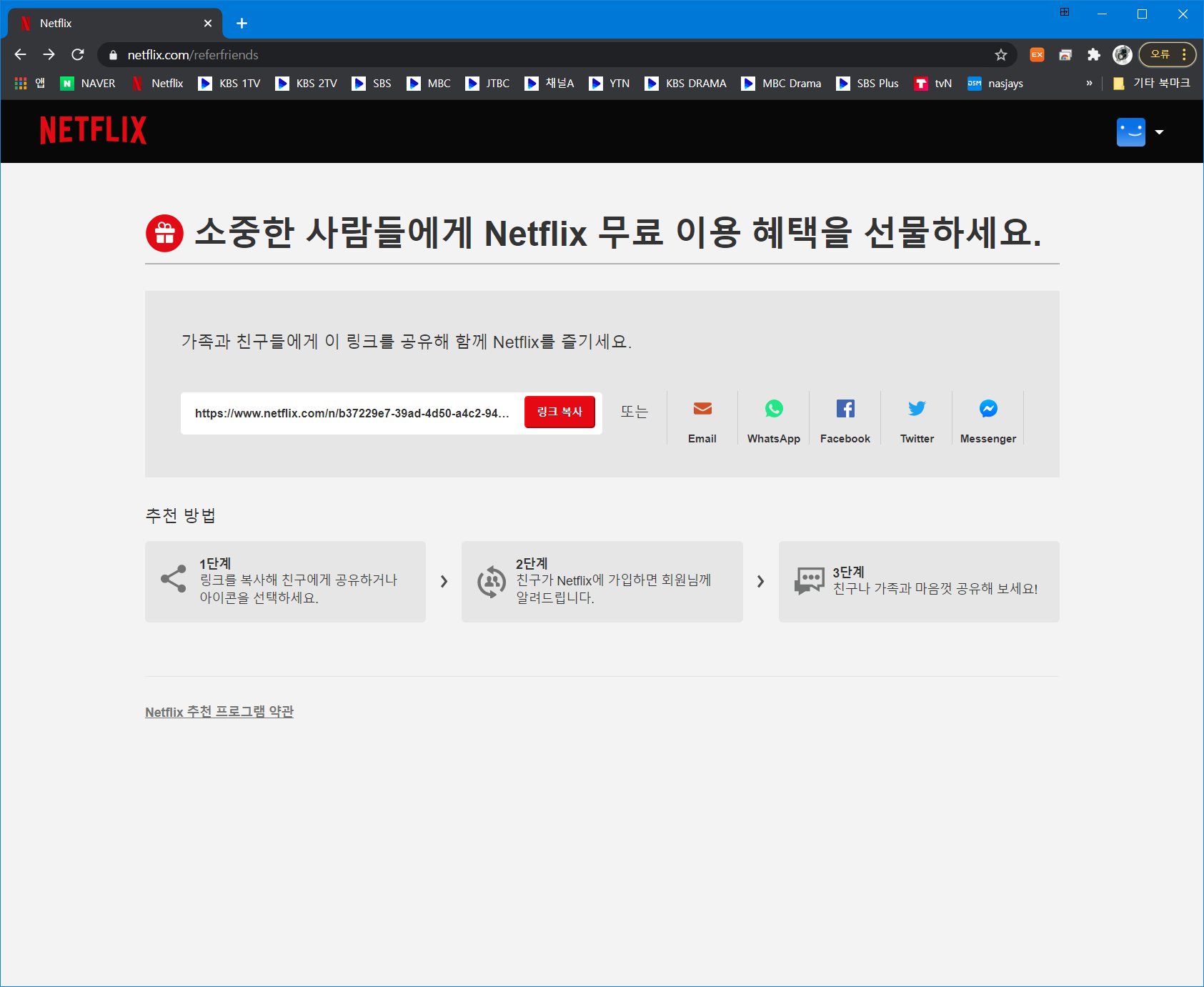Select the Netflix browser tab
1204x987 pixels.
115,24
